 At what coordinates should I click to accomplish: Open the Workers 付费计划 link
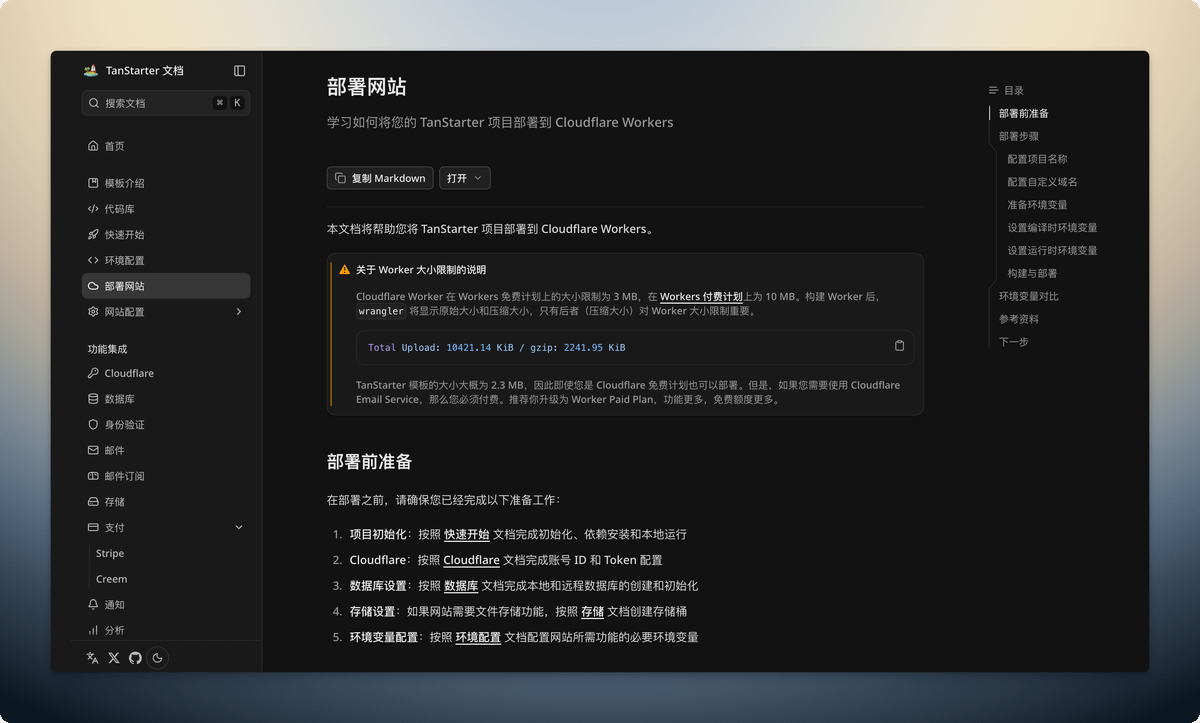700,297
